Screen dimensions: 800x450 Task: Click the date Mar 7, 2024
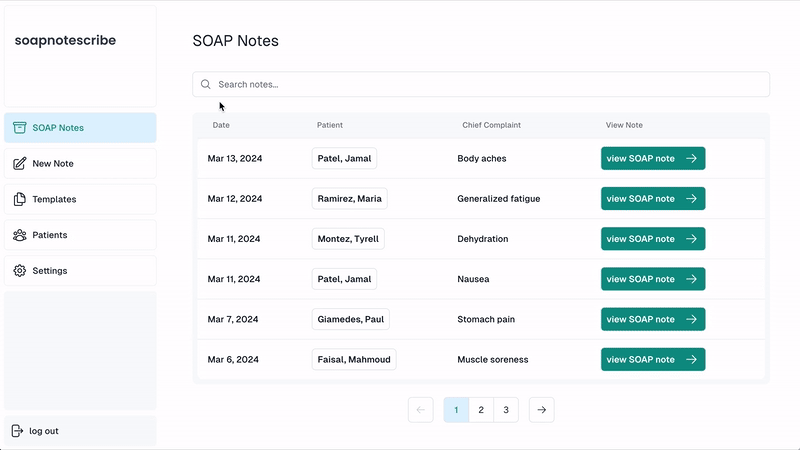[233, 319]
